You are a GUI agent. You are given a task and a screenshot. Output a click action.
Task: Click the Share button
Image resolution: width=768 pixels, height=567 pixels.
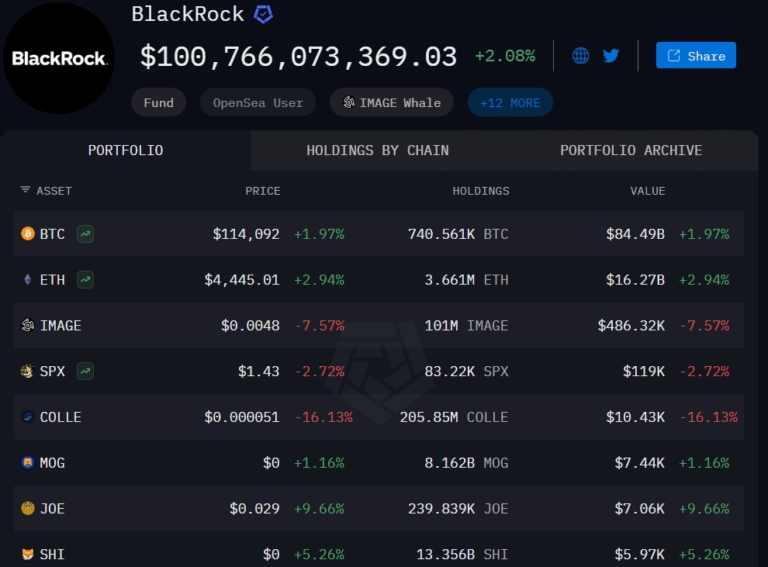(696, 56)
